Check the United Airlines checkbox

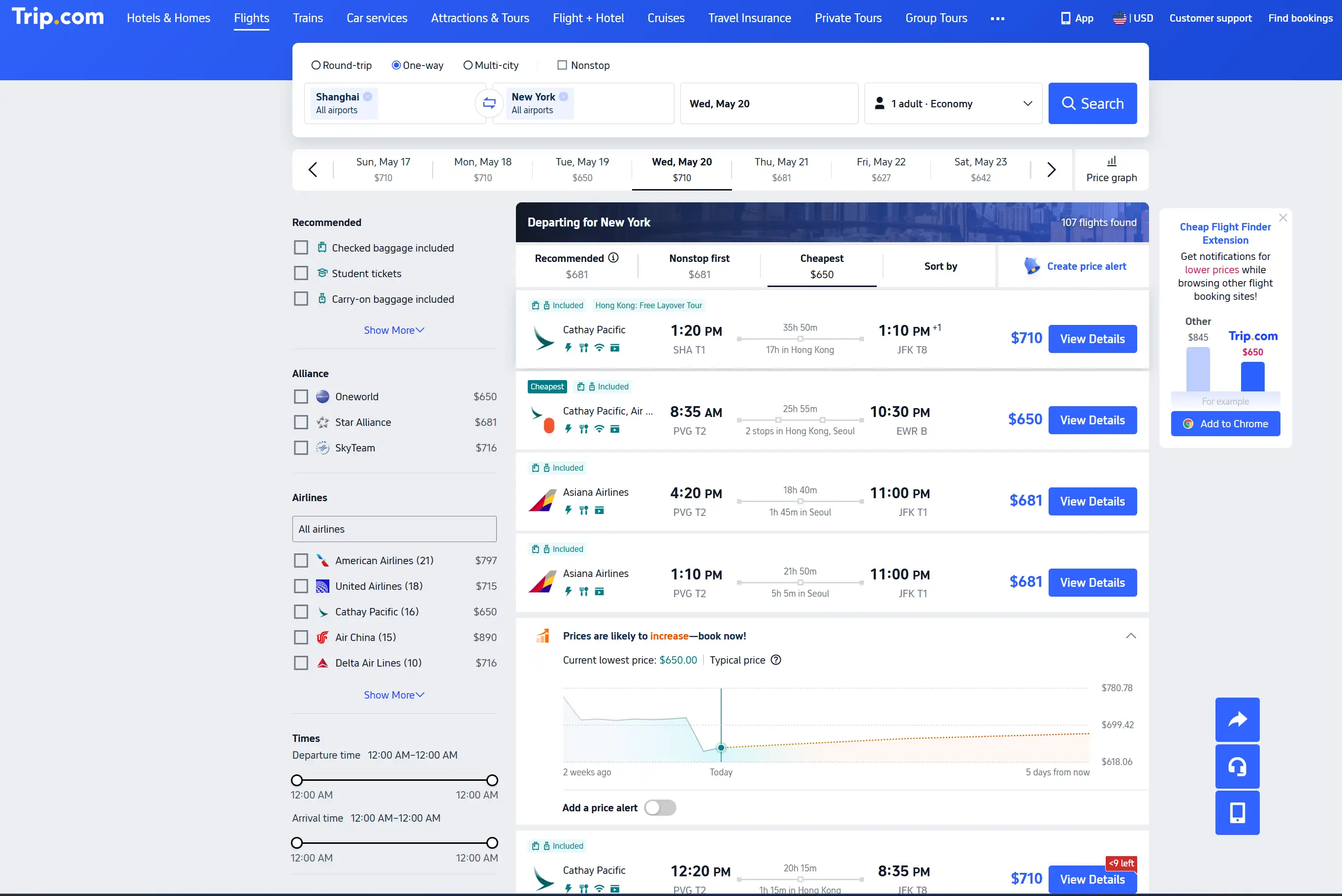300,586
